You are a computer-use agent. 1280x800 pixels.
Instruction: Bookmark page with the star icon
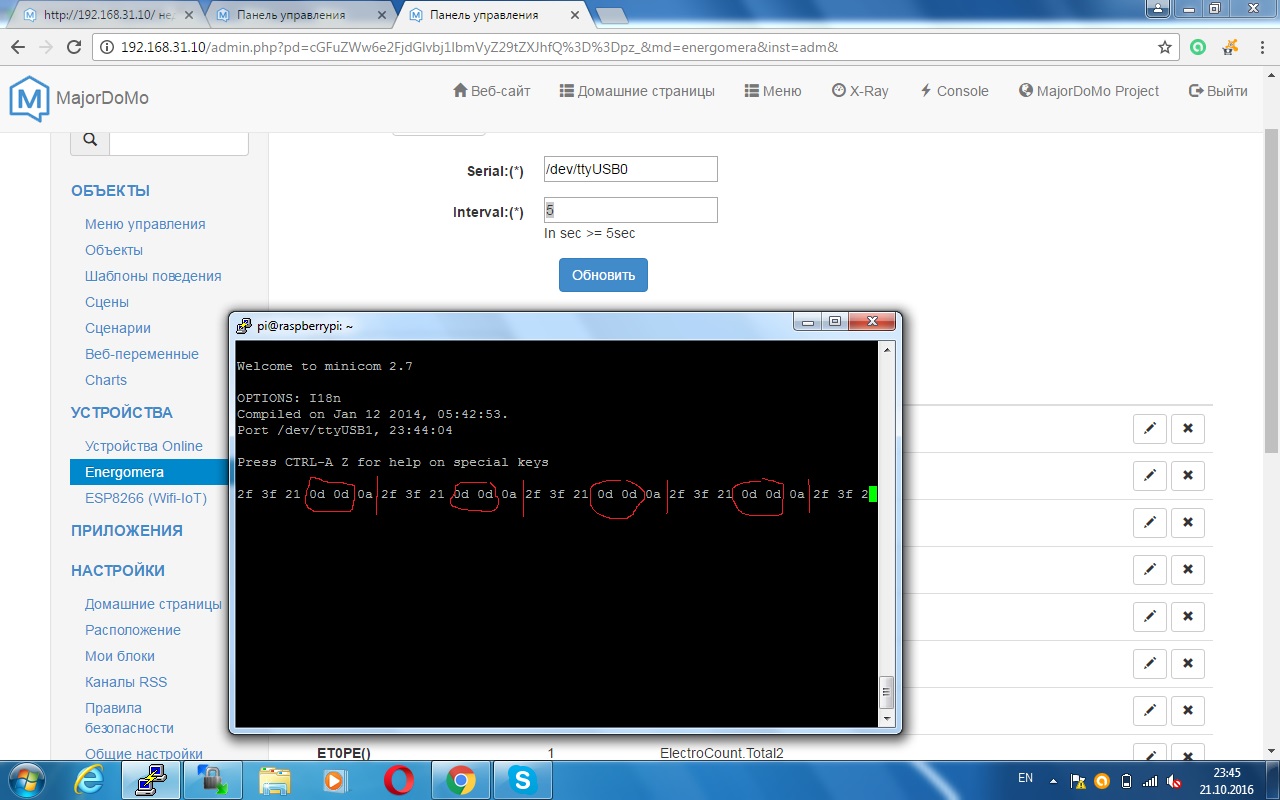pyautogui.click(x=1165, y=47)
